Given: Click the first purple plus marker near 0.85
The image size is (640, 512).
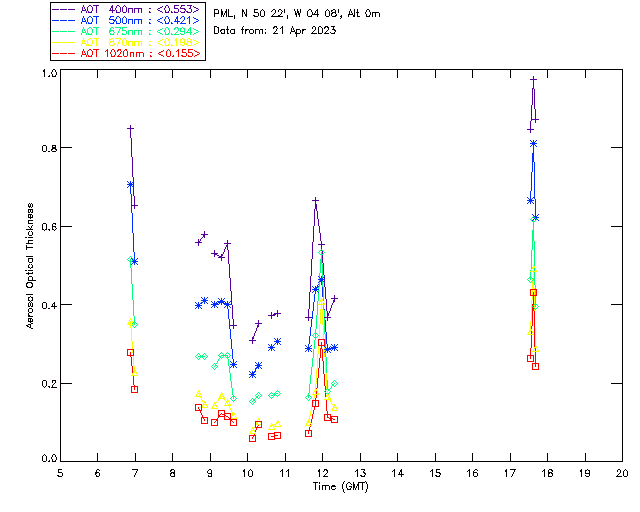Looking at the screenshot, I should coord(130,129).
